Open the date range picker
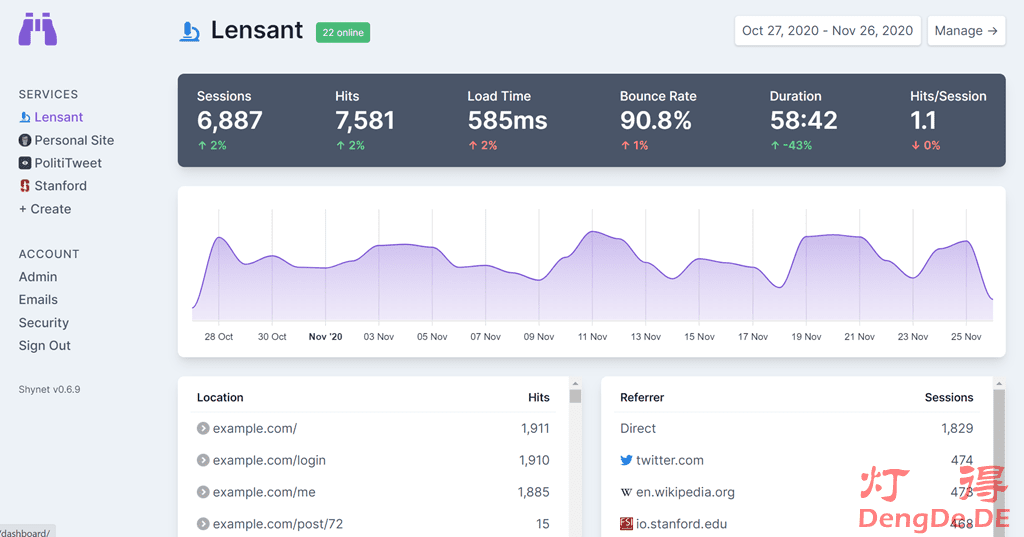This screenshot has height=537, width=1024. (827, 31)
